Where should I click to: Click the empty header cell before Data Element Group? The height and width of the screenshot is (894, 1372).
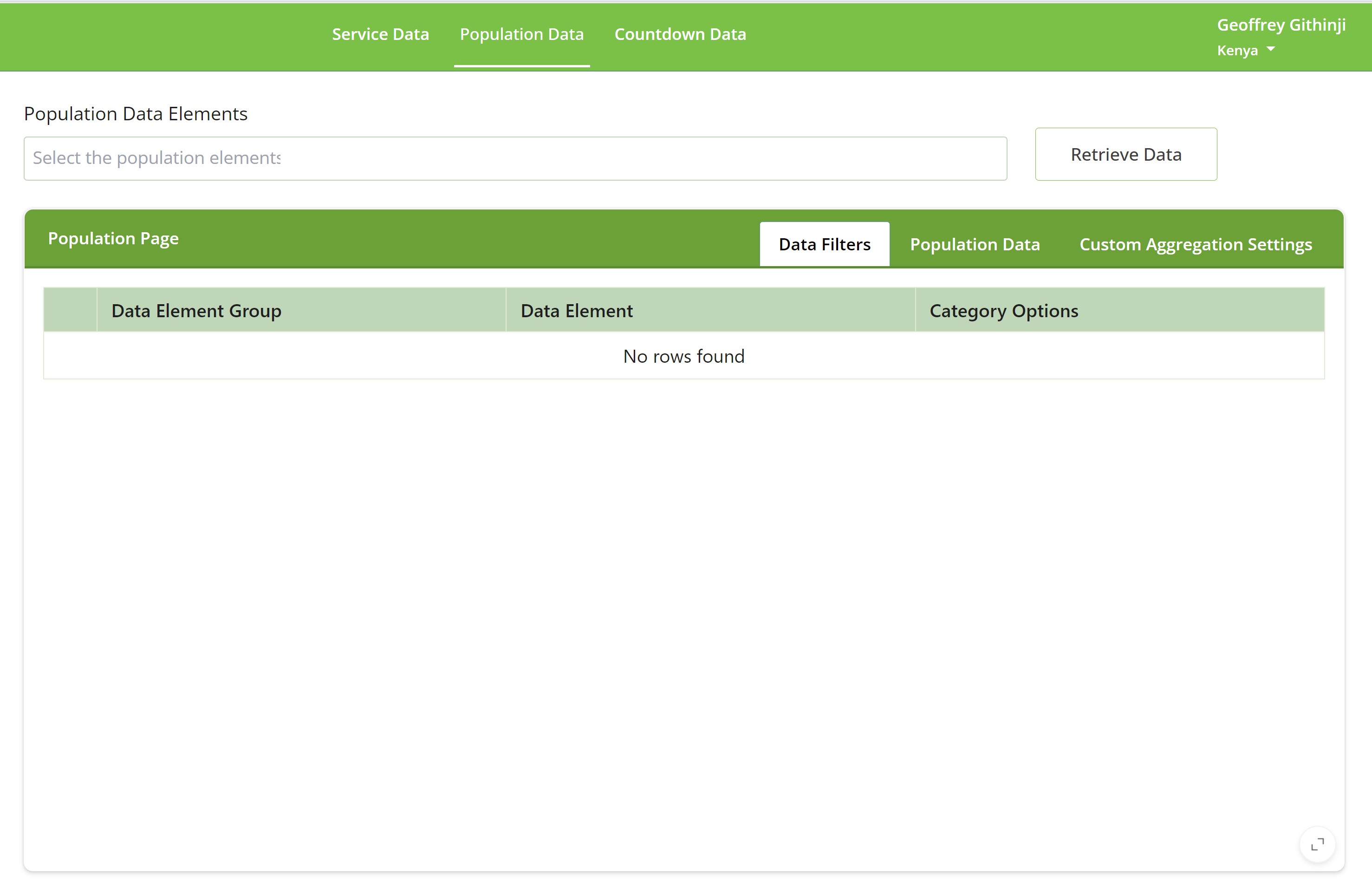pos(69,310)
